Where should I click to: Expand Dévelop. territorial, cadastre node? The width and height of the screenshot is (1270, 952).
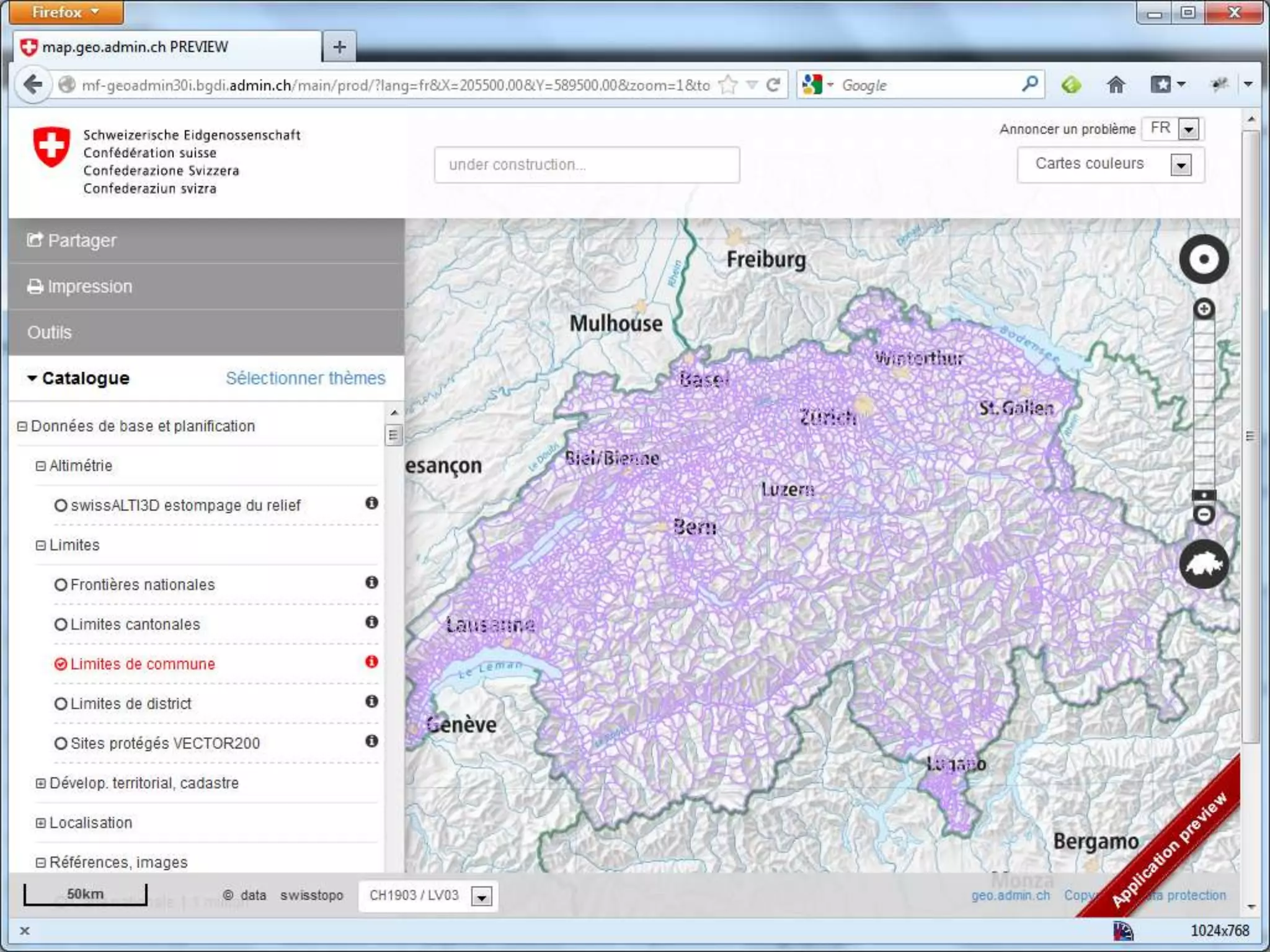pos(41,783)
